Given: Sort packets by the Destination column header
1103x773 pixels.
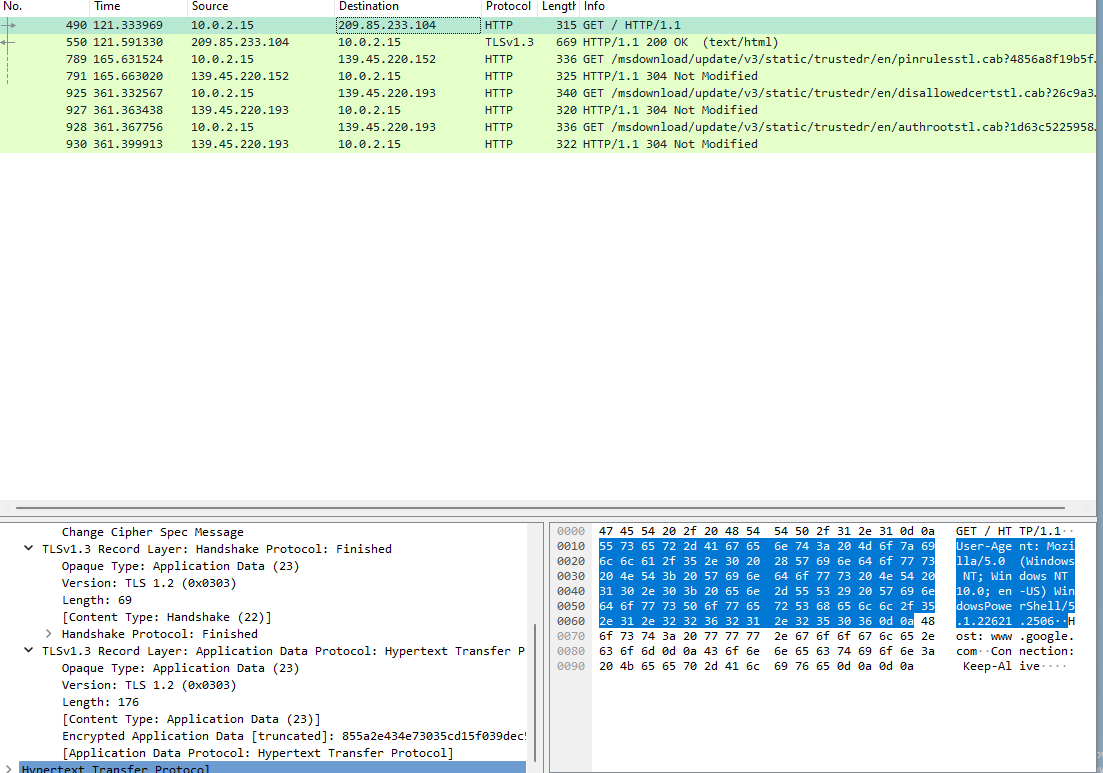Looking at the screenshot, I should 409,6.
